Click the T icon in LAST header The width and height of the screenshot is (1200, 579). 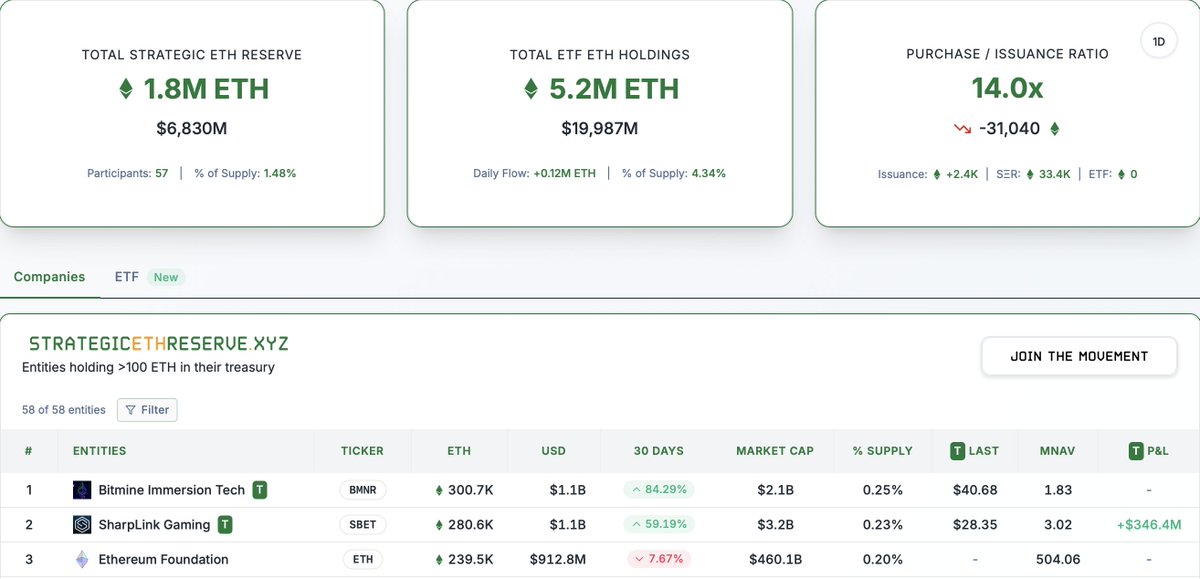pos(958,451)
